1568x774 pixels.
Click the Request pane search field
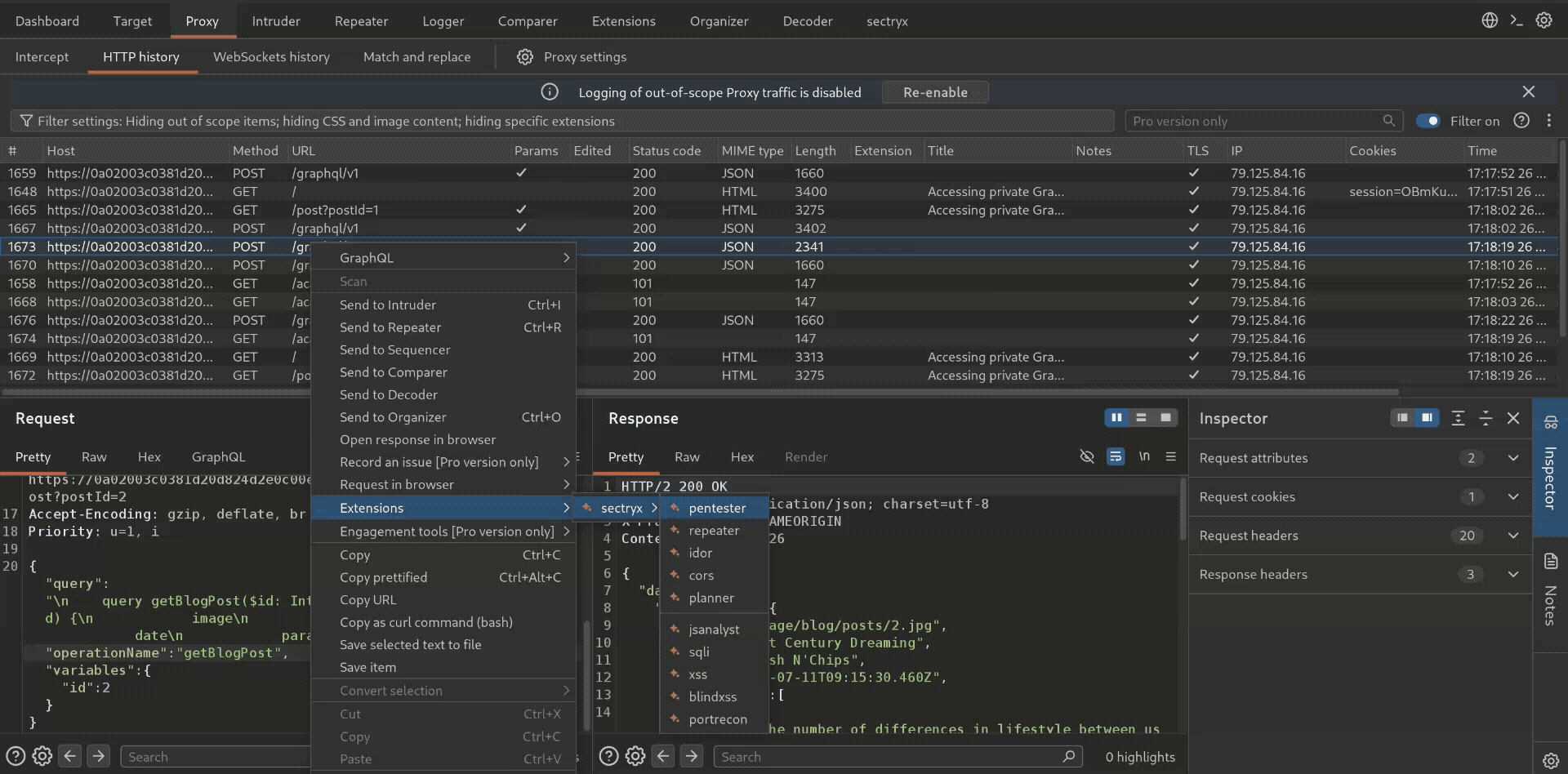point(216,757)
